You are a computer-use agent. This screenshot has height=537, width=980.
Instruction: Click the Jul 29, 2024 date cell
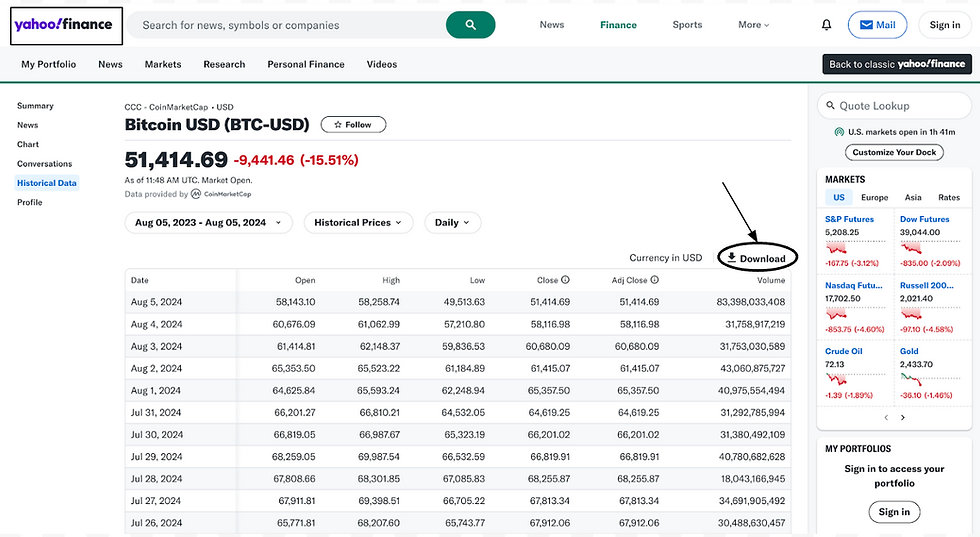pyautogui.click(x=156, y=457)
